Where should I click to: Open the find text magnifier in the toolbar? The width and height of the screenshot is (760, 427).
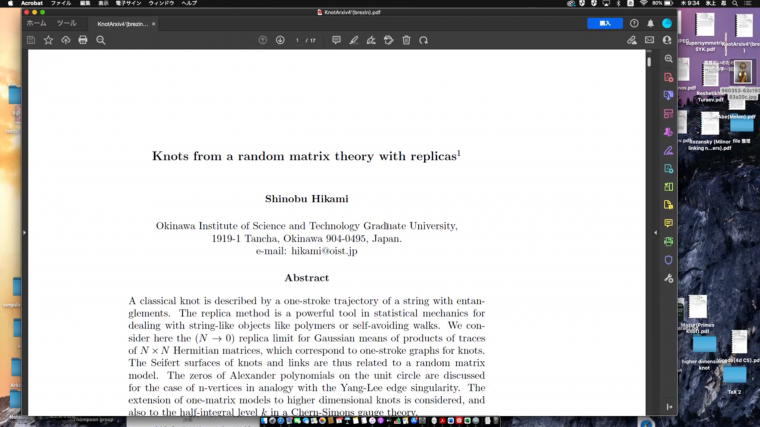coord(101,40)
